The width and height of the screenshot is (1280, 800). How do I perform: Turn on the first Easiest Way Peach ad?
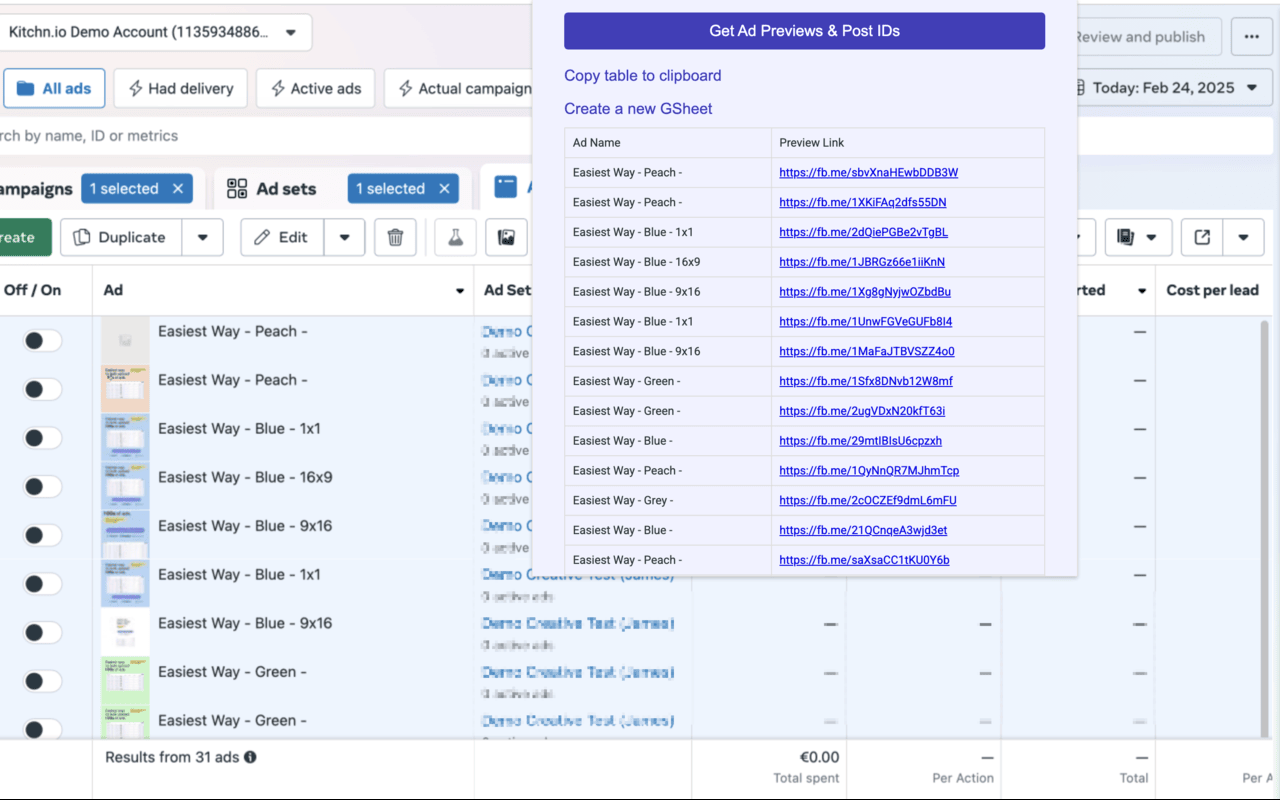point(42,340)
